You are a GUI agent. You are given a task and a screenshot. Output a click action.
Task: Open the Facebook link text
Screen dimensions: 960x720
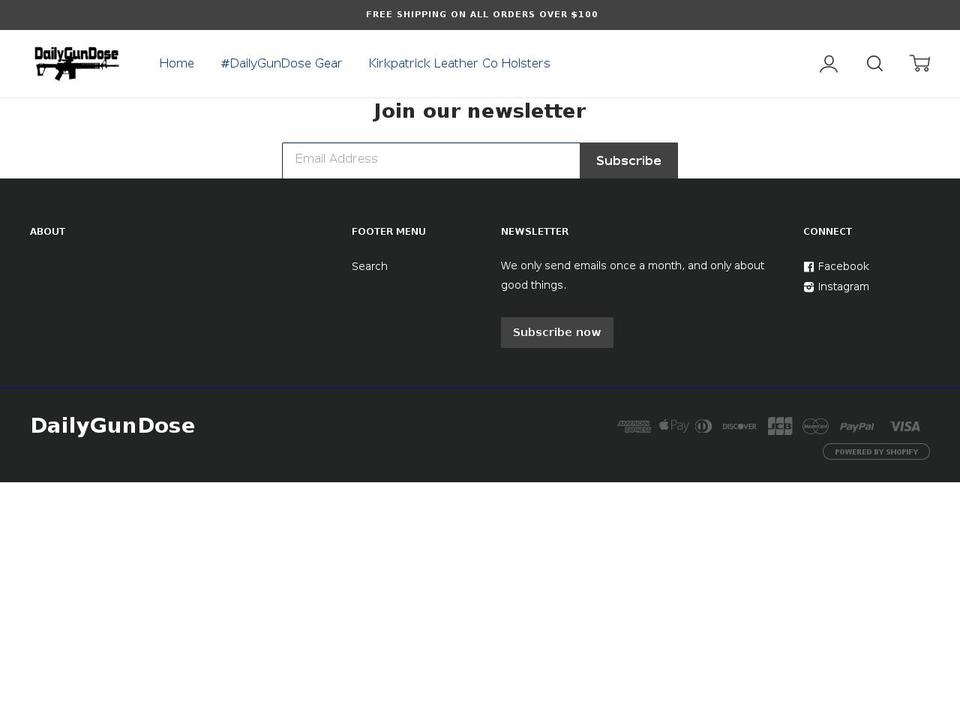click(x=843, y=266)
